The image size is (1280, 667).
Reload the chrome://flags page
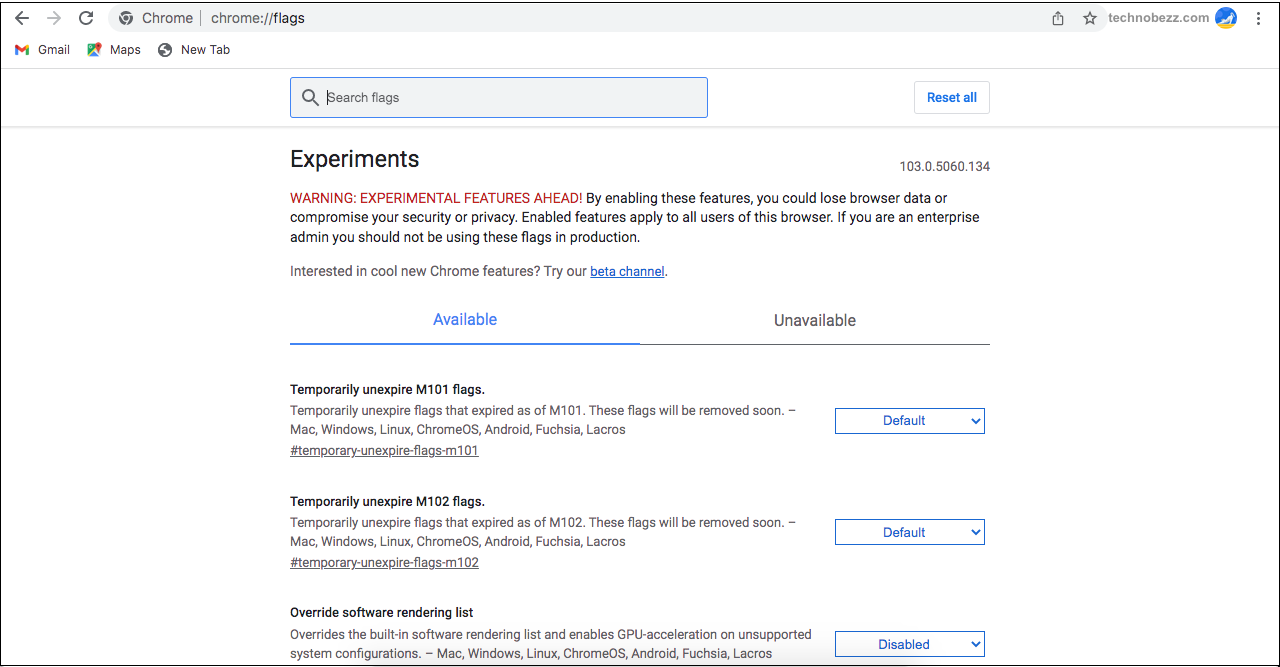pyautogui.click(x=86, y=18)
